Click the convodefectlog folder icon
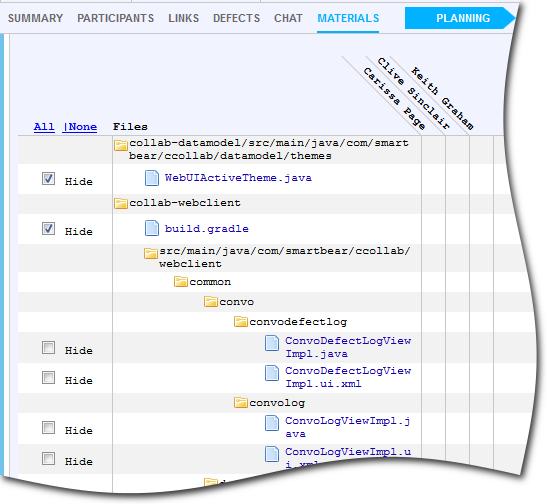This screenshot has height=504, width=547. point(241,322)
